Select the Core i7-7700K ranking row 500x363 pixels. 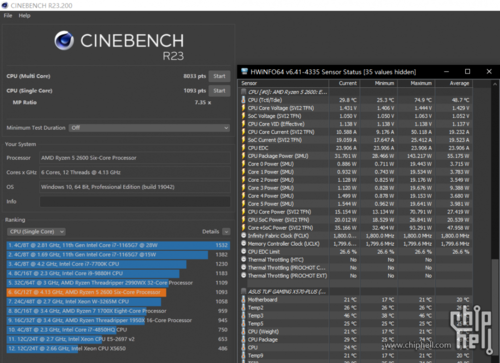point(118,264)
